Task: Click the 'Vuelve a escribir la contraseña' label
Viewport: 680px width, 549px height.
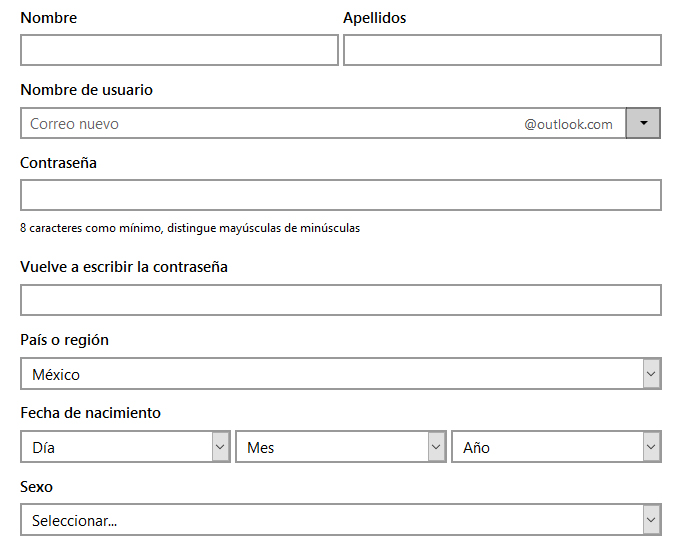Action: coord(124,267)
